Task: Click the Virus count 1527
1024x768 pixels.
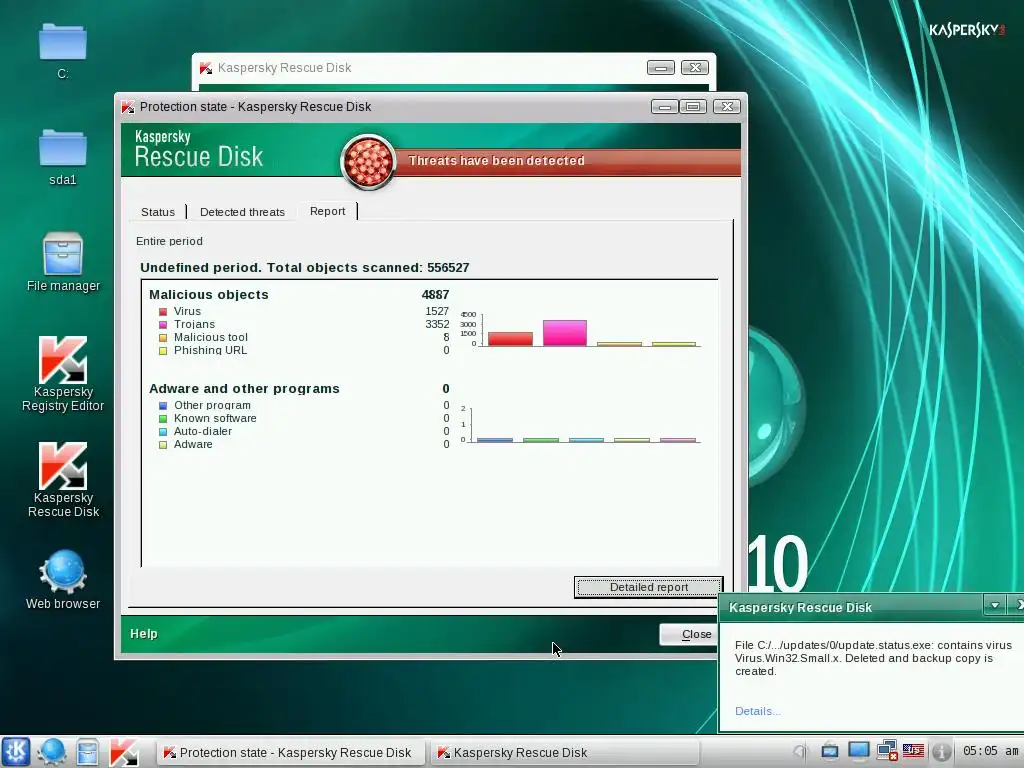Action: pyautogui.click(x=437, y=311)
